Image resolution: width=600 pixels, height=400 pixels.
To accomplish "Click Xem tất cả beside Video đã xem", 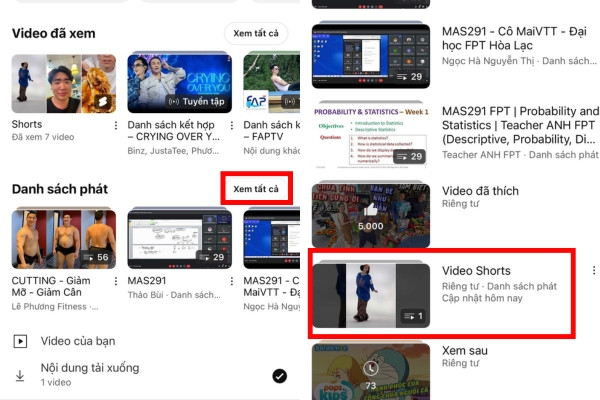I will pos(256,33).
